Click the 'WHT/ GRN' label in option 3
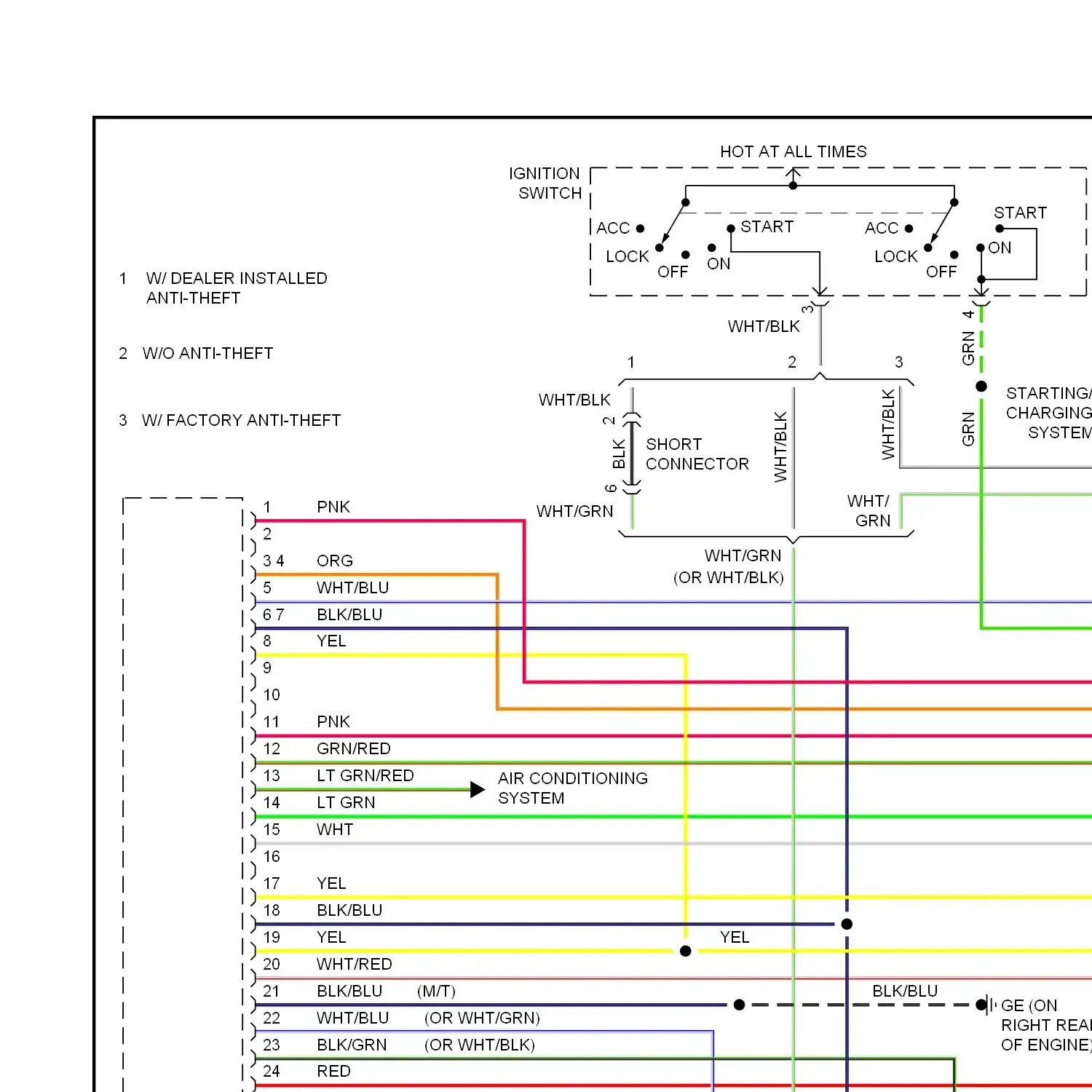Image resolution: width=1092 pixels, height=1092 pixels. click(x=870, y=511)
